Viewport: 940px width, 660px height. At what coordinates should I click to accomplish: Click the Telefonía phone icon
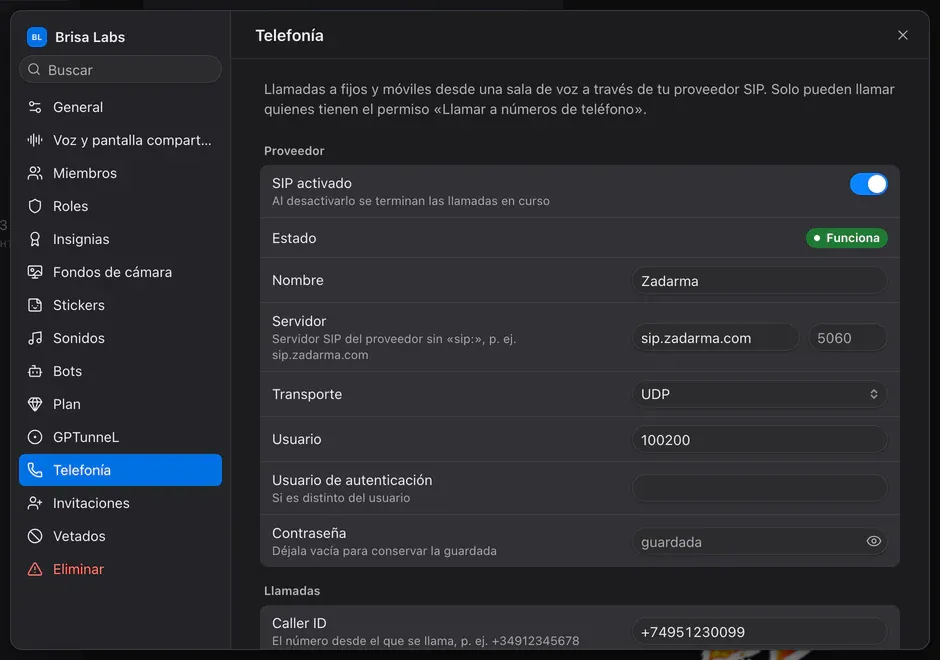(35, 470)
